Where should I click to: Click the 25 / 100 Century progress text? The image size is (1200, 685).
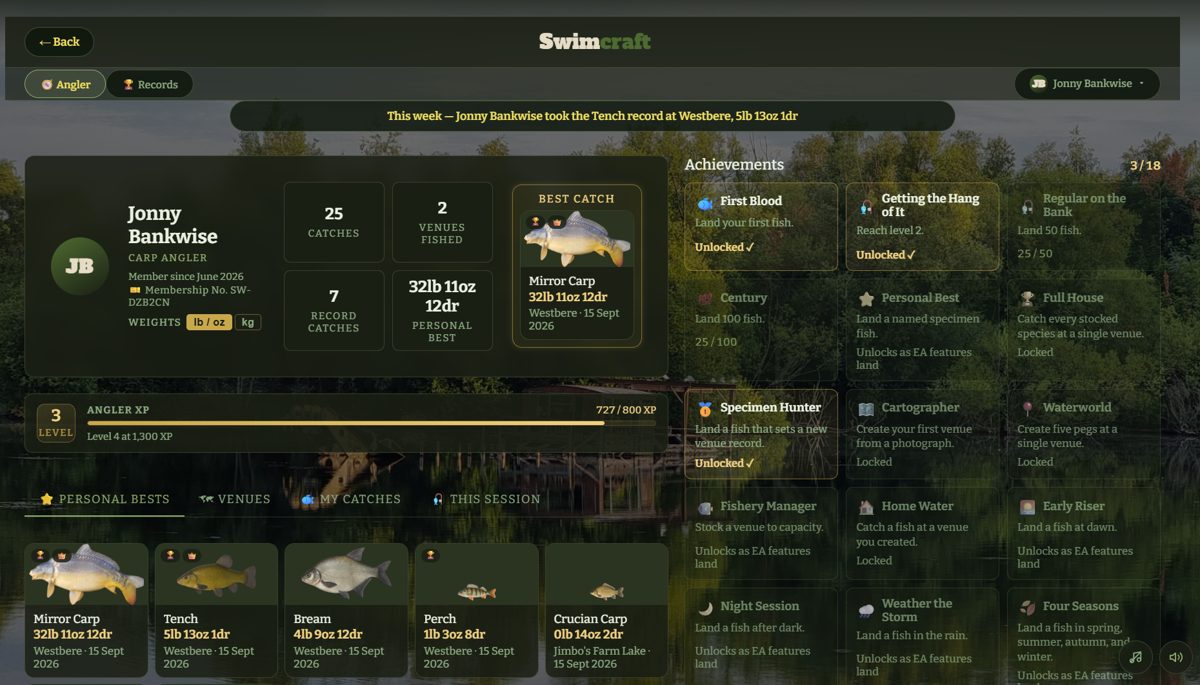(x=716, y=342)
